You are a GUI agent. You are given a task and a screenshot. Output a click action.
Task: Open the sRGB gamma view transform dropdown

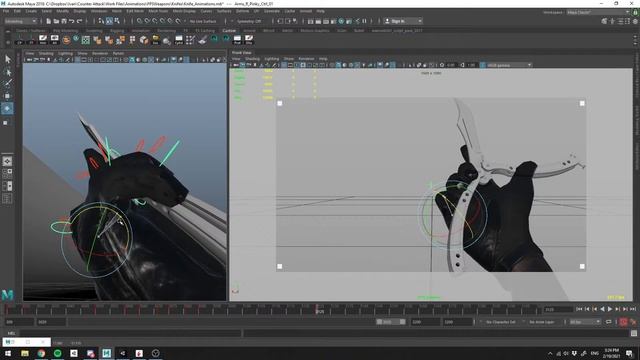point(509,65)
